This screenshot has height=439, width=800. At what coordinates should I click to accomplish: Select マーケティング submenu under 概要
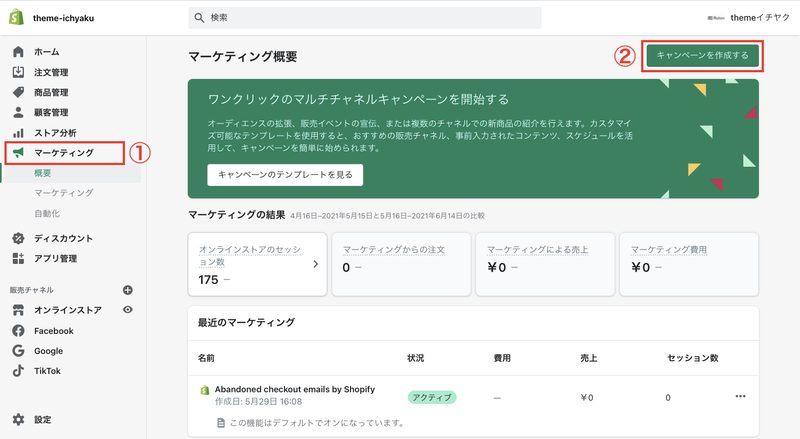pyautogui.click(x=64, y=192)
